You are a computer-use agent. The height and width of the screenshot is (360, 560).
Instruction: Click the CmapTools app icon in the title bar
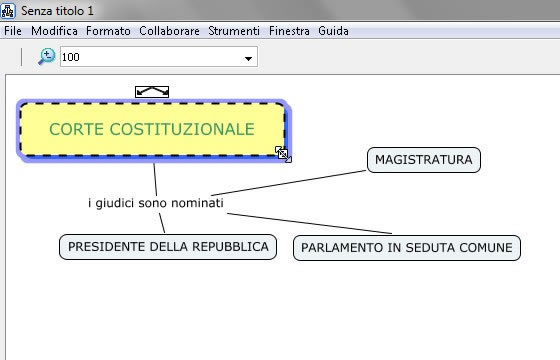[x=8, y=11]
